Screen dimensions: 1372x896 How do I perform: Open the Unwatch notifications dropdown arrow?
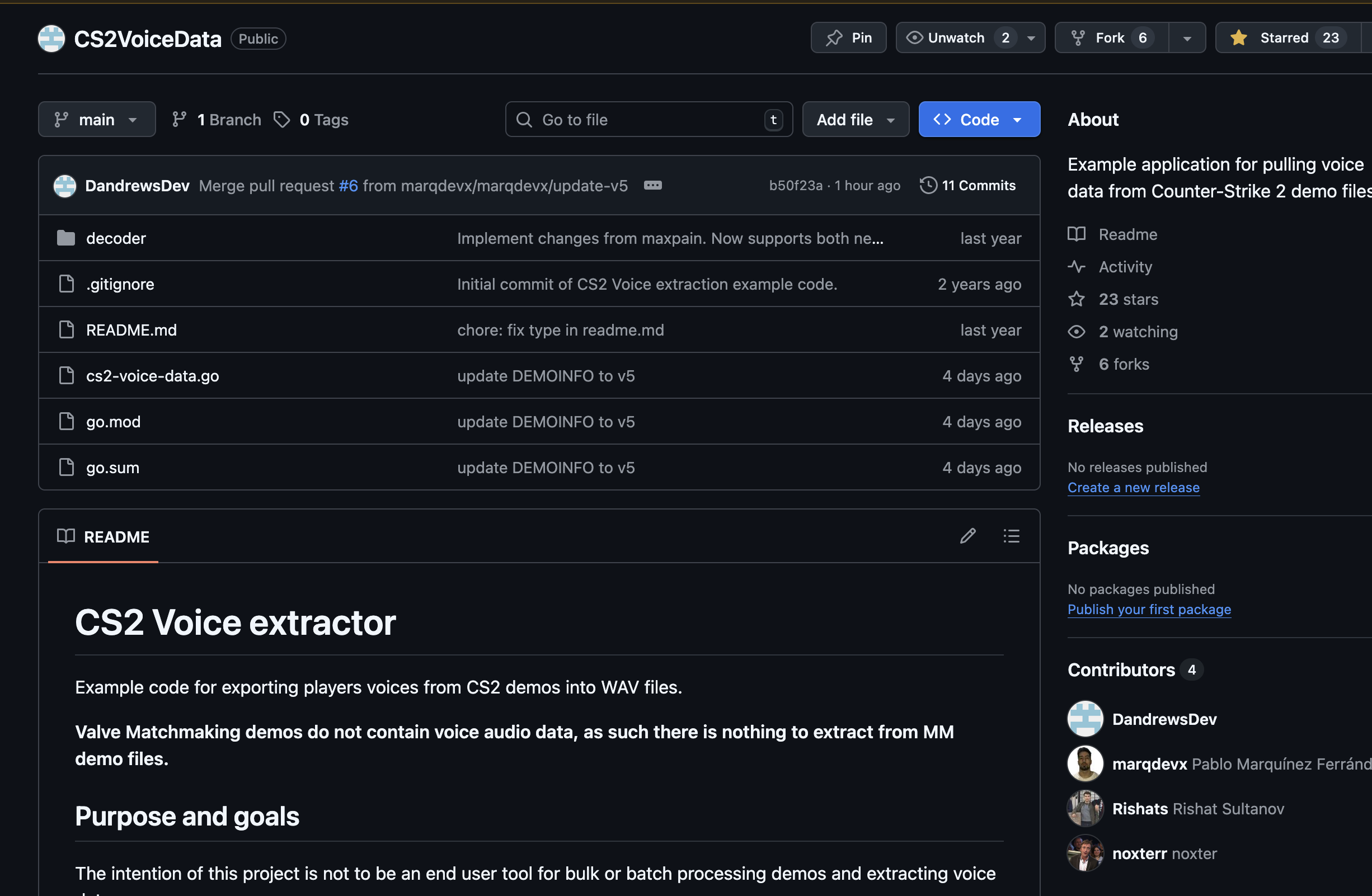coord(1031,38)
